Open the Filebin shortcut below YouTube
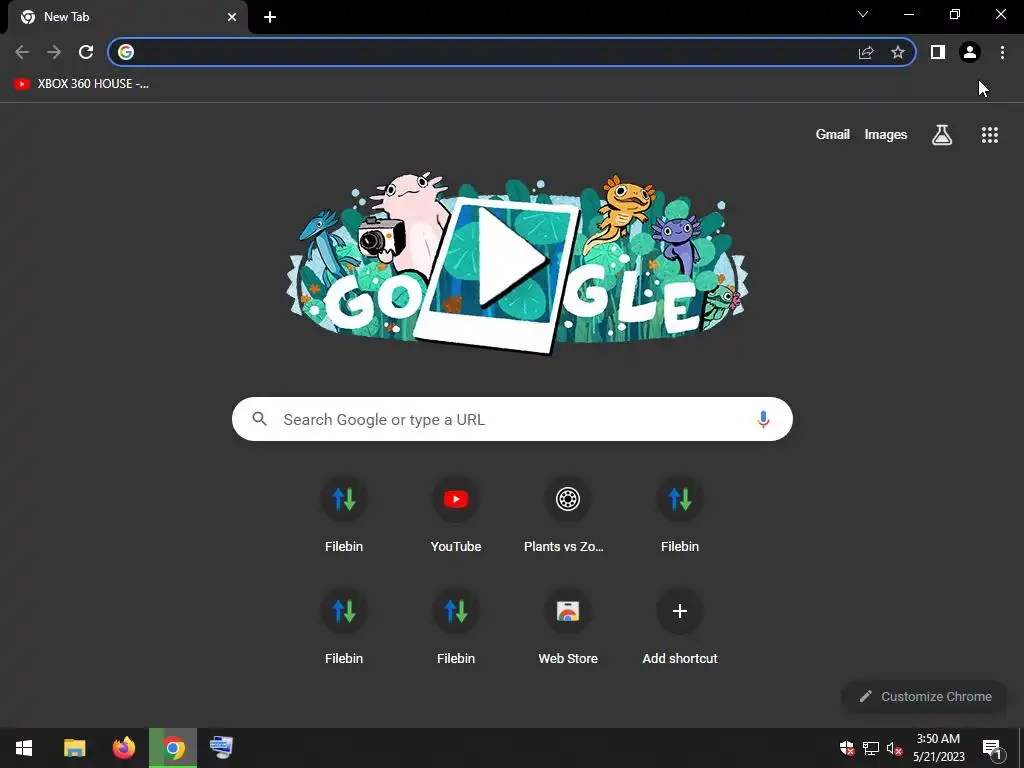1024x768 pixels. [456, 627]
